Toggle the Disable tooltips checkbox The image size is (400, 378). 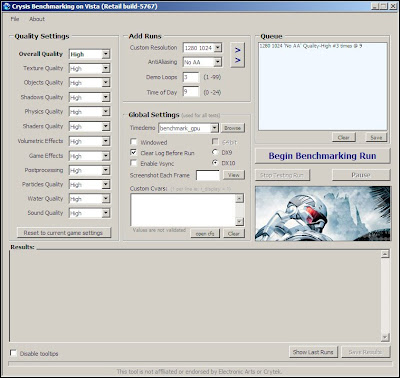13,353
